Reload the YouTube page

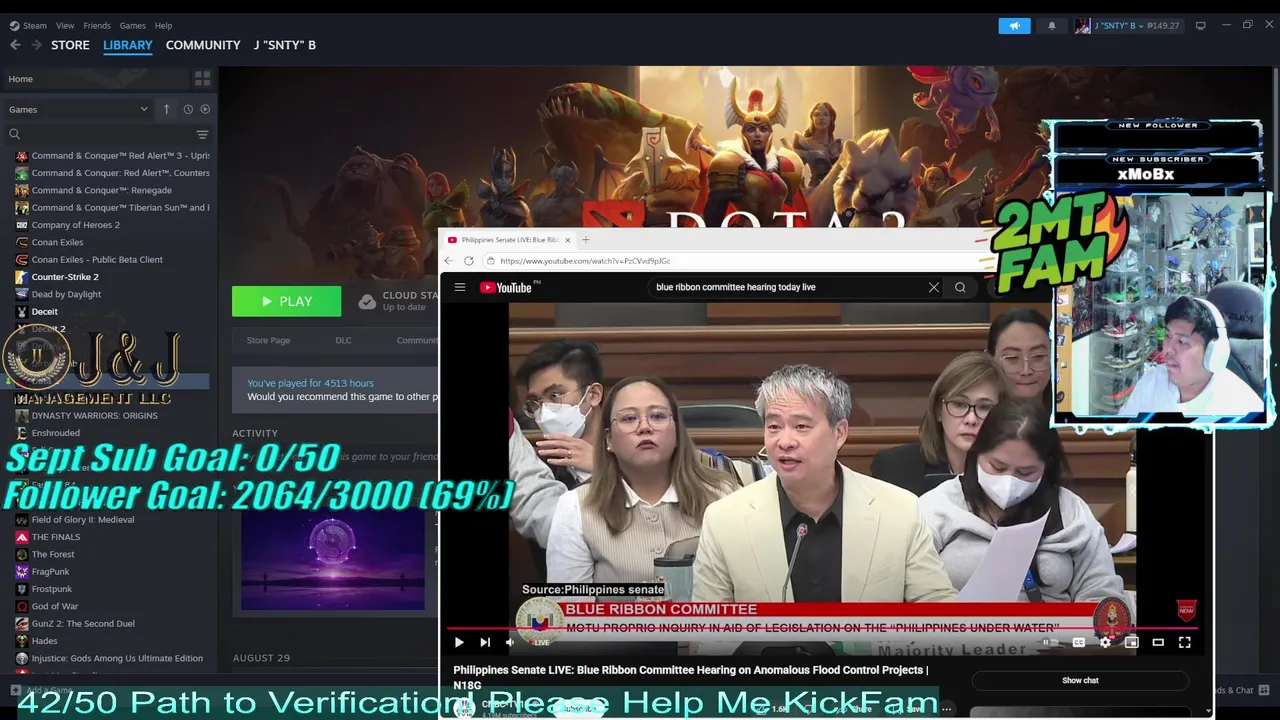(x=468, y=261)
